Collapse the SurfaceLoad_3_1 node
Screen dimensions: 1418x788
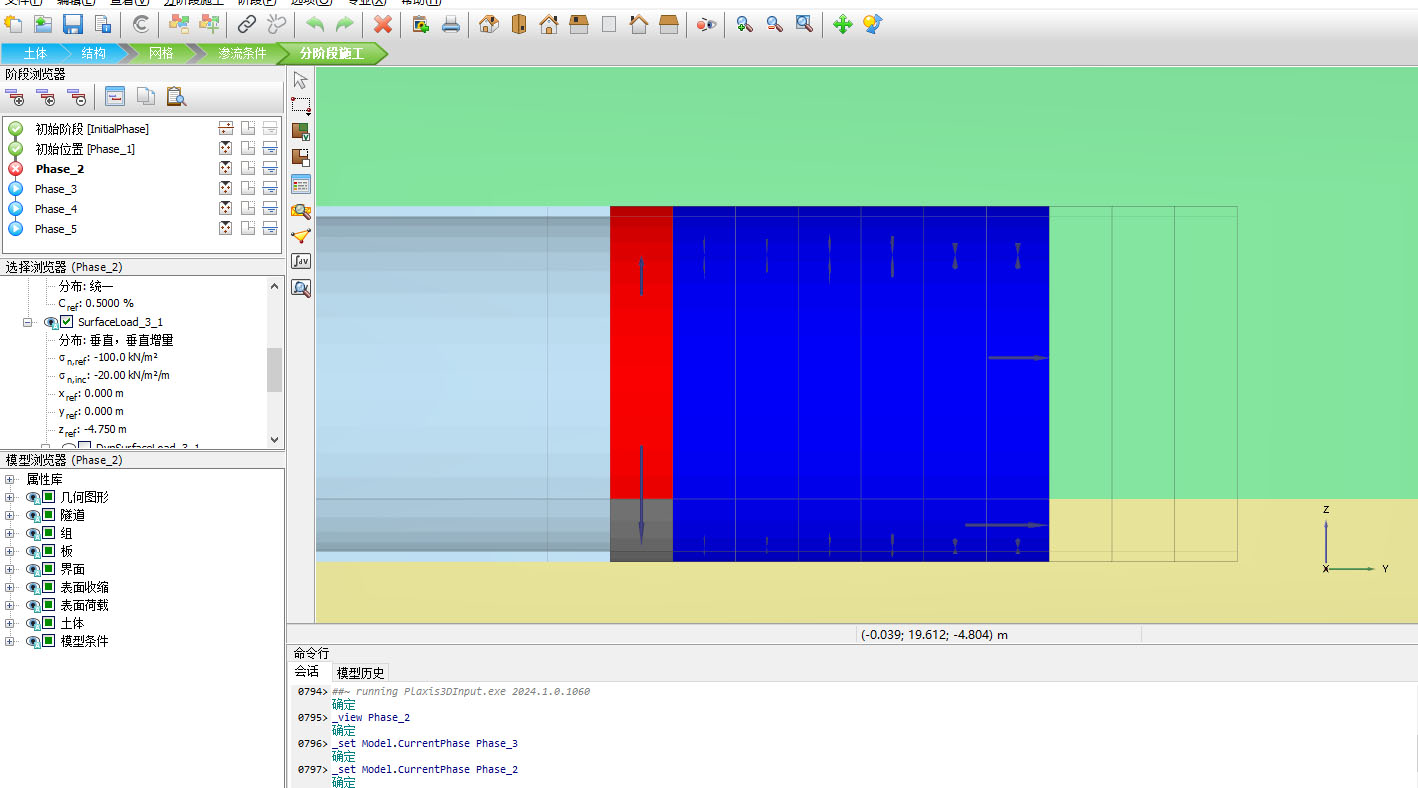coord(28,322)
